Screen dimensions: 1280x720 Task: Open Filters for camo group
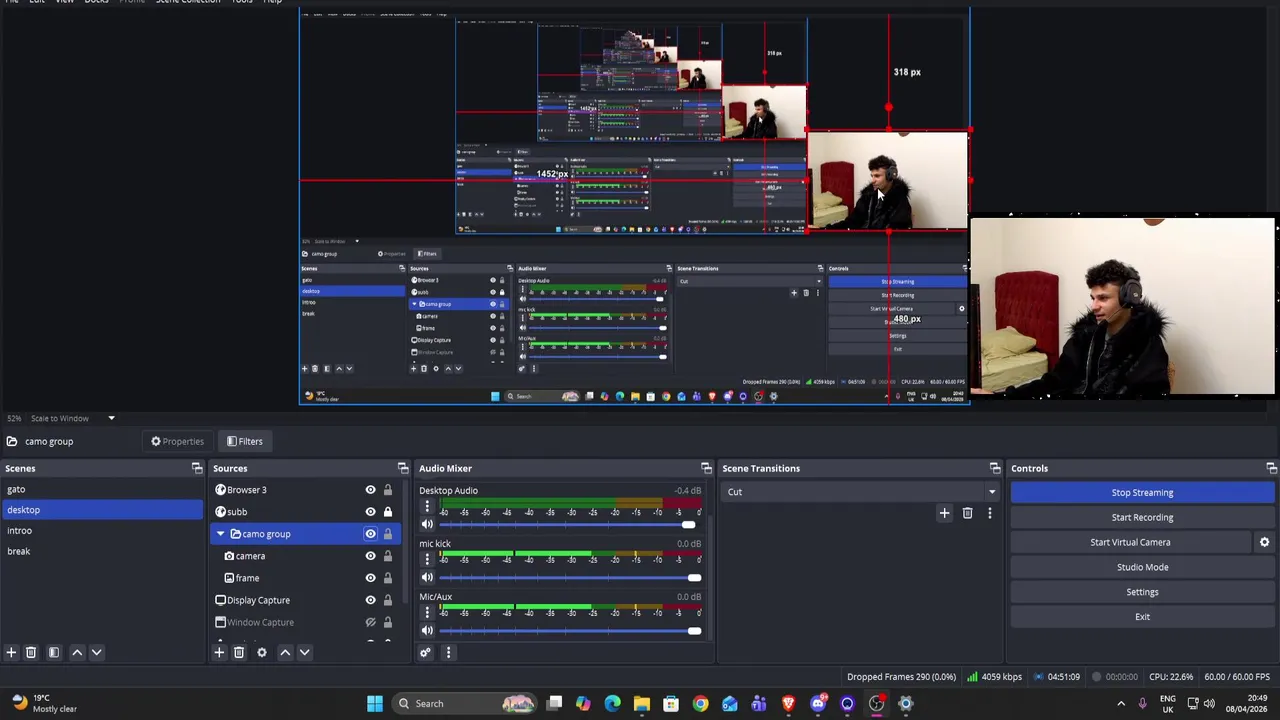click(x=244, y=441)
